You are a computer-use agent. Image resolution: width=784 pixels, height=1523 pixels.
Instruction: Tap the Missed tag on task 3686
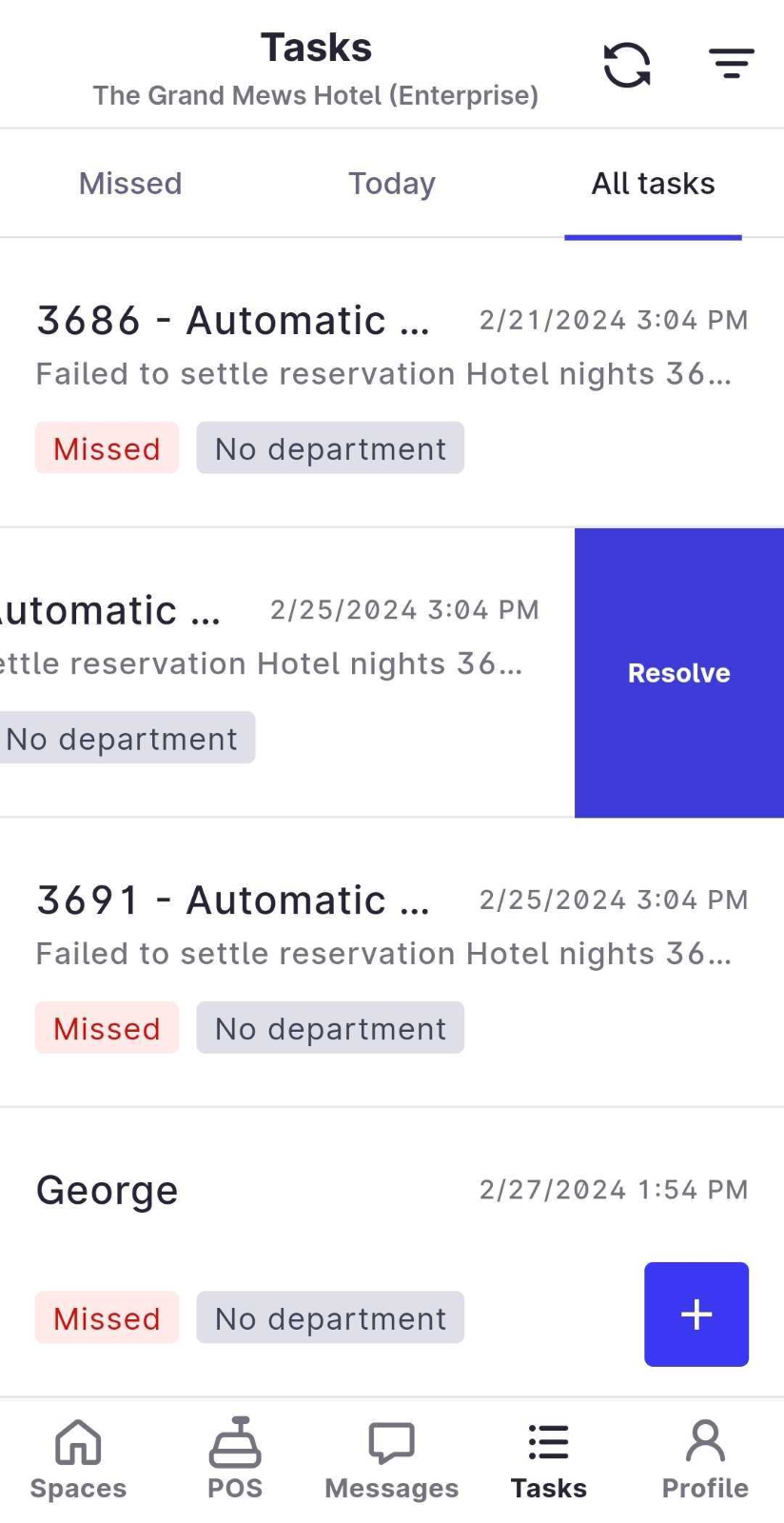point(107,448)
